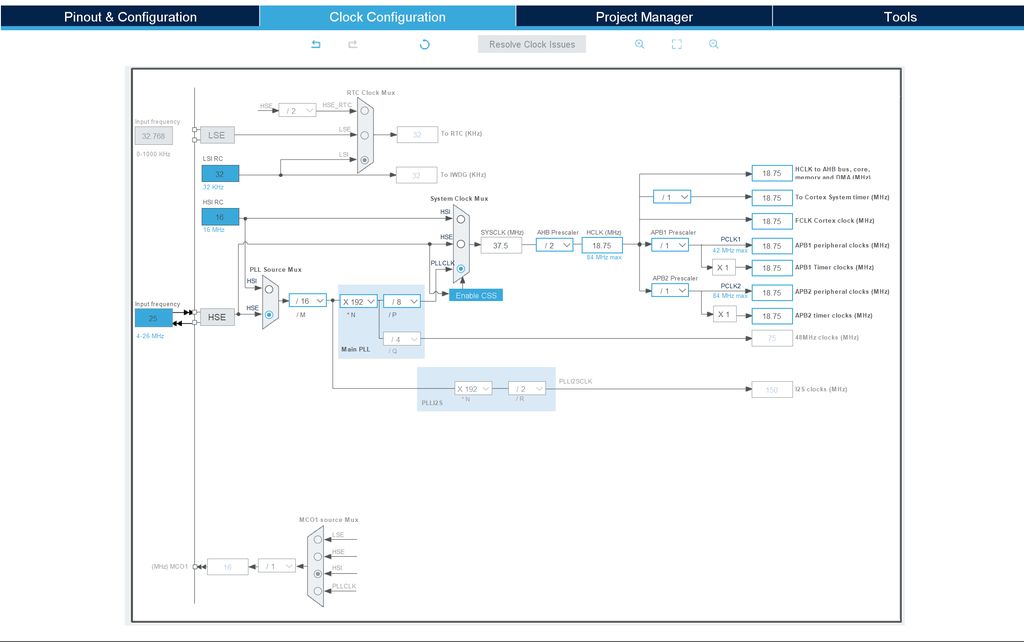Screen dimensions: 1024x642
Task: Open the MCO1 /1 divider dropdown
Action: click(277, 566)
